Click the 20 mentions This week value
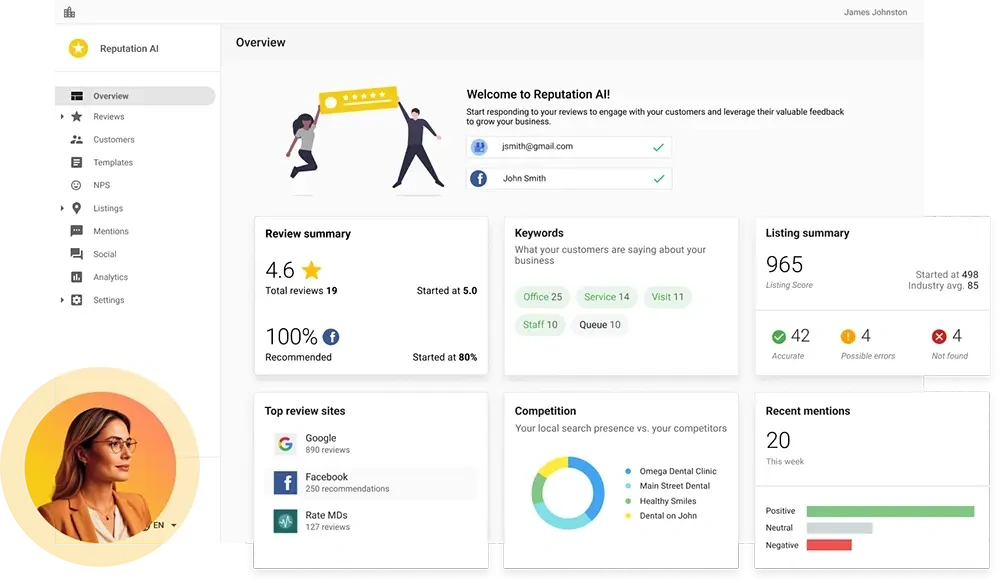 (778, 440)
